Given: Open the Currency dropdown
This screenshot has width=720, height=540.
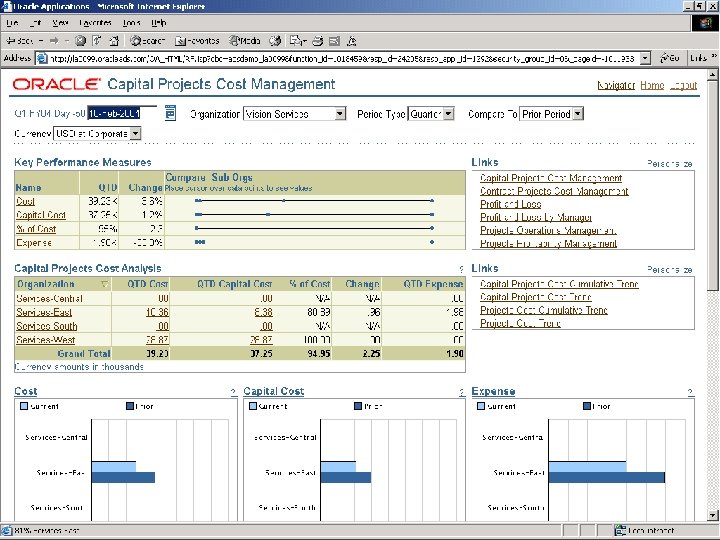Looking at the screenshot, I should (97, 134).
